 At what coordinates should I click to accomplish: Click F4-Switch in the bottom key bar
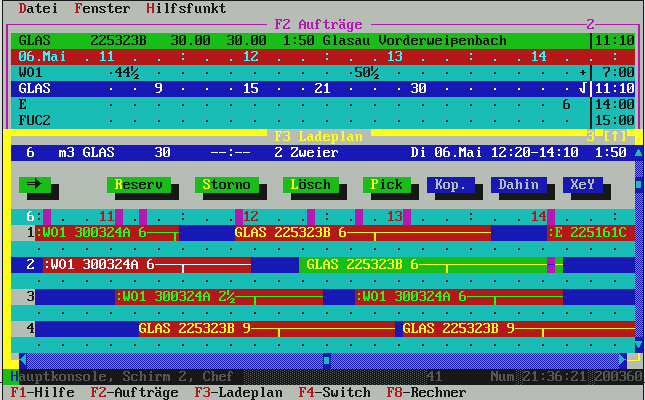pos(334,393)
